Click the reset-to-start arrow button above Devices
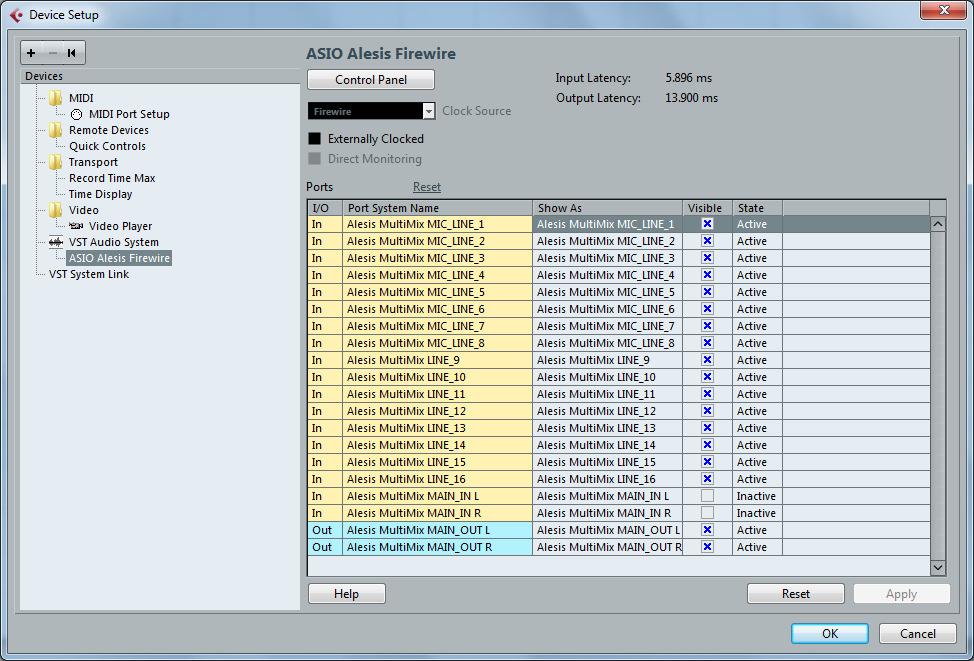This screenshot has height=661, width=974. (72, 53)
